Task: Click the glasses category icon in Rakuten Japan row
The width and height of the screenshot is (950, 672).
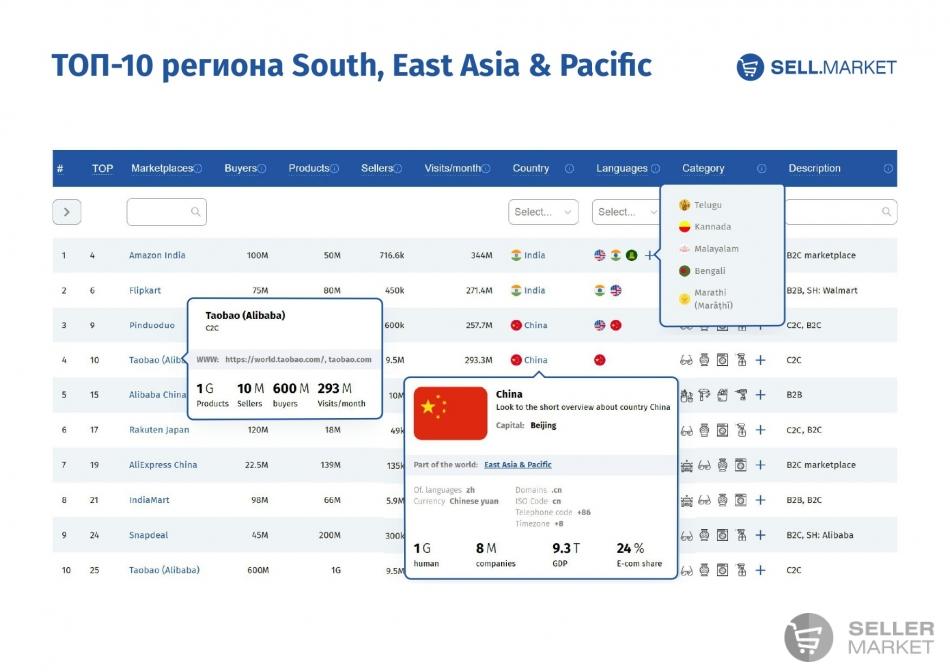Action: point(686,431)
